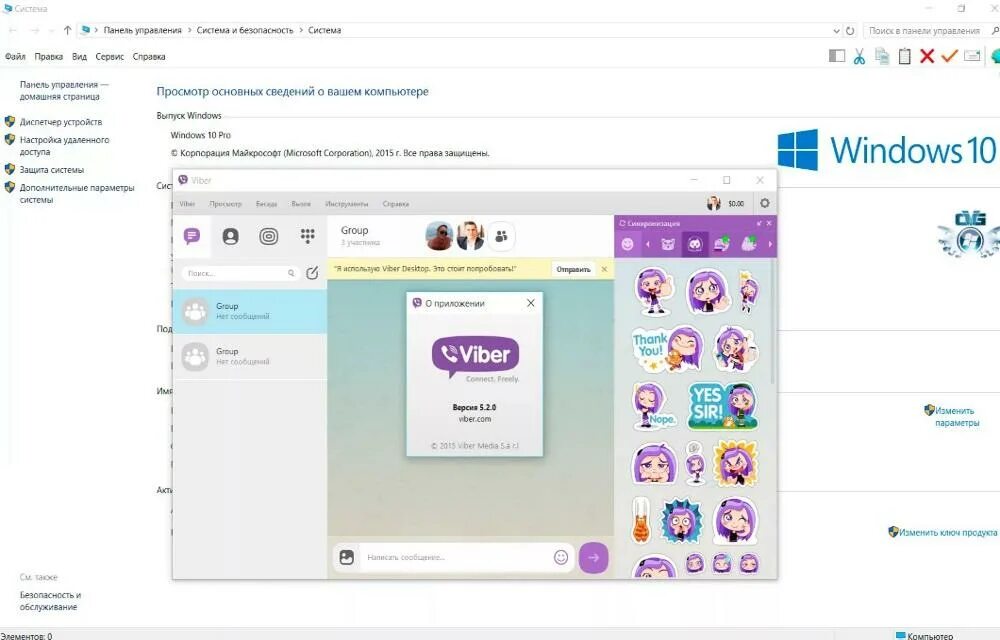Viewport: 1000px width, 640px height.
Task: Pick the 'Nope.' sticker
Action: pos(652,406)
